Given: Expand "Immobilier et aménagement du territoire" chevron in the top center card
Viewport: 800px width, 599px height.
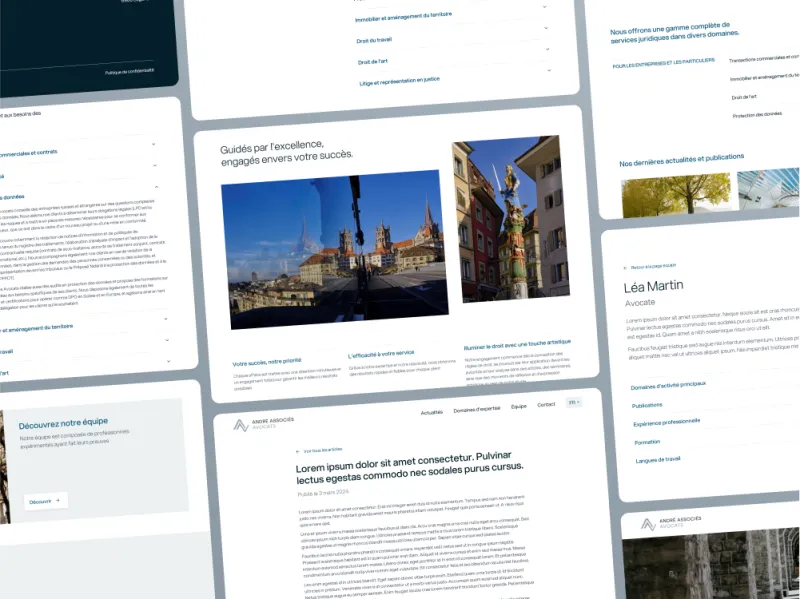Looking at the screenshot, I should click(544, 7).
